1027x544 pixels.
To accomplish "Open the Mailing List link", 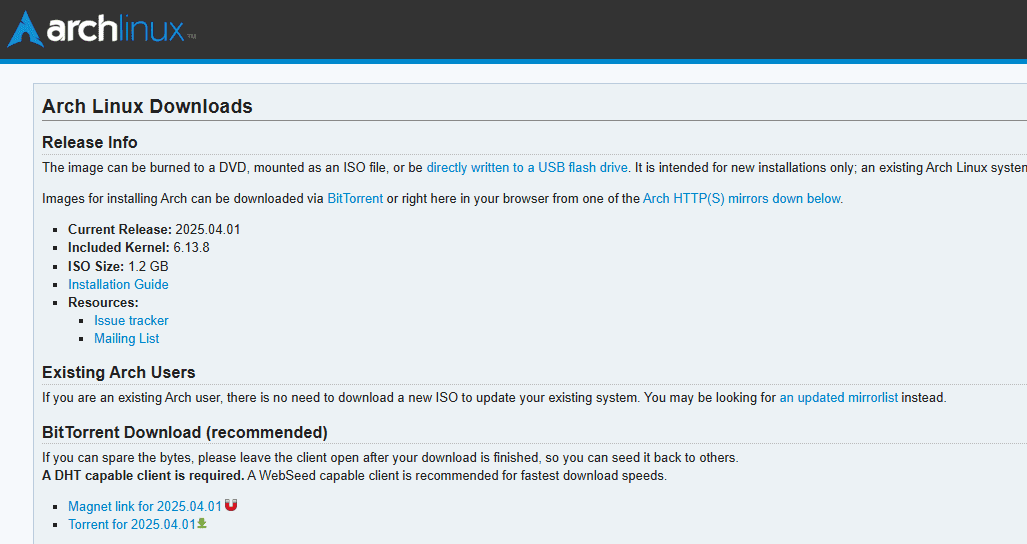I will tap(127, 338).
